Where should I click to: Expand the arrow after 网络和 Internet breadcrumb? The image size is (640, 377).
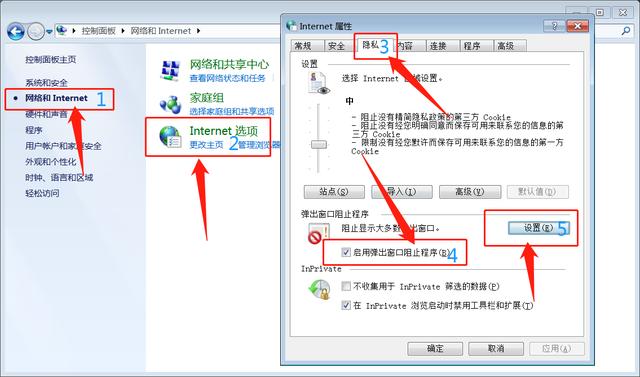click(x=198, y=31)
